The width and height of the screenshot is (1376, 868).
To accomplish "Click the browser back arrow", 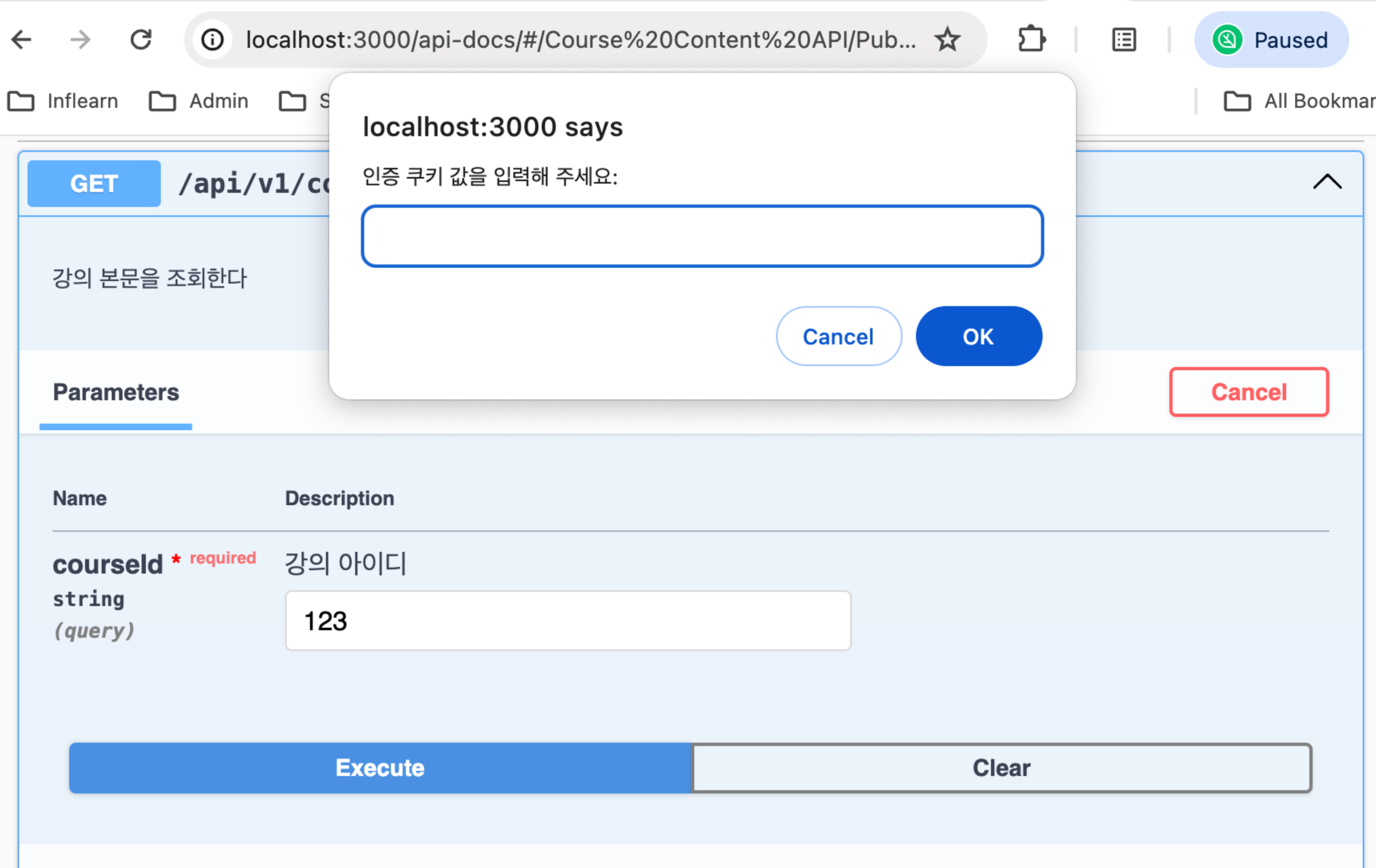I will coord(22,40).
